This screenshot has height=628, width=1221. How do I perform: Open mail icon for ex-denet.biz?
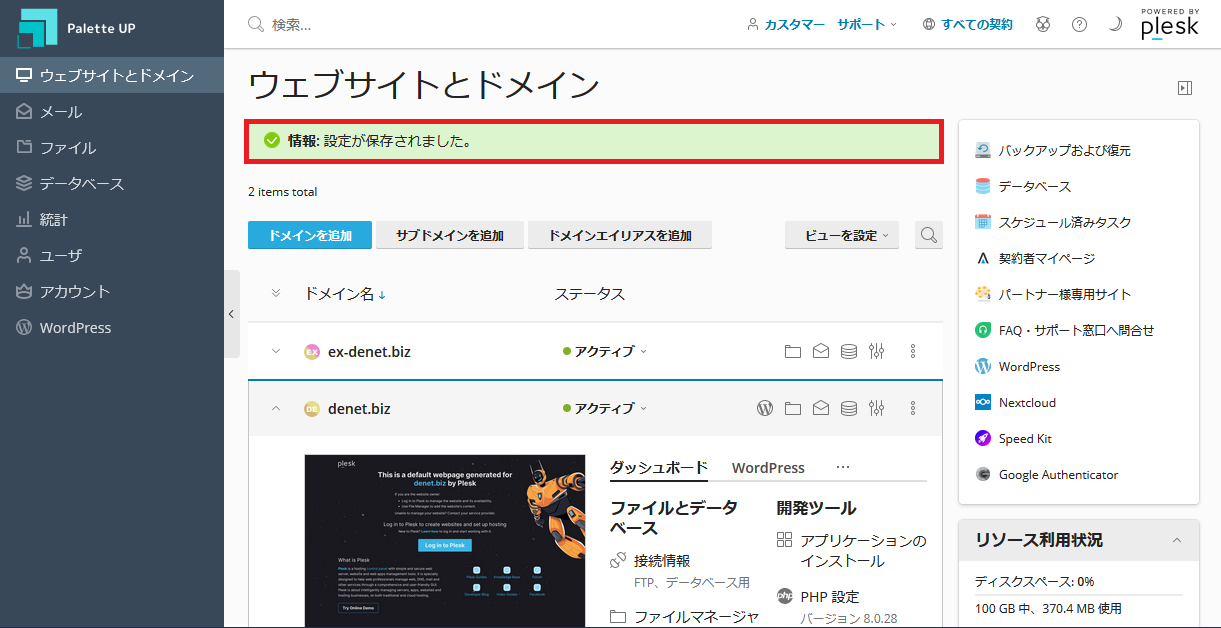[x=821, y=352]
